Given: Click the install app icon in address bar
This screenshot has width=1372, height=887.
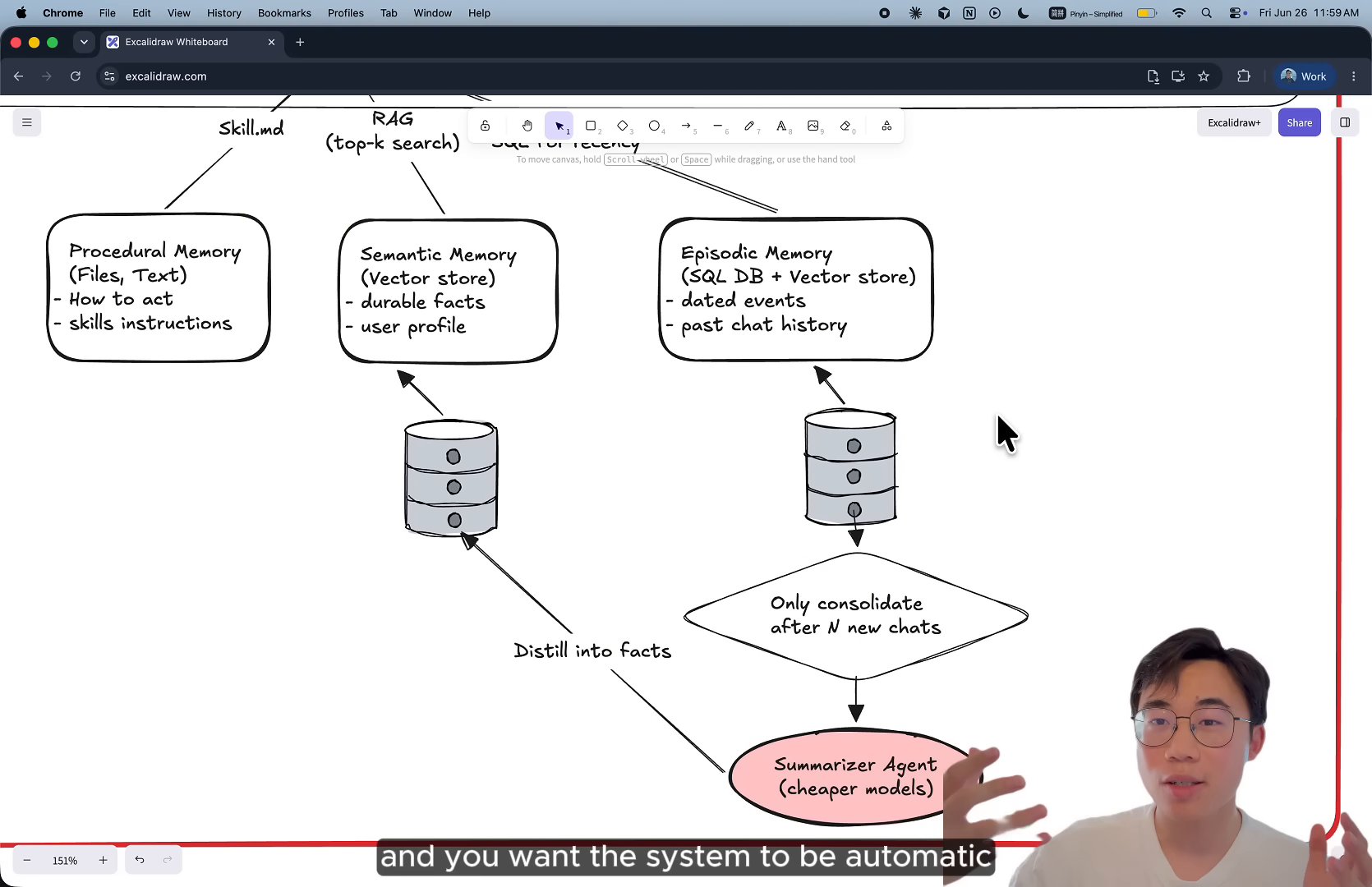Looking at the screenshot, I should point(1178,76).
